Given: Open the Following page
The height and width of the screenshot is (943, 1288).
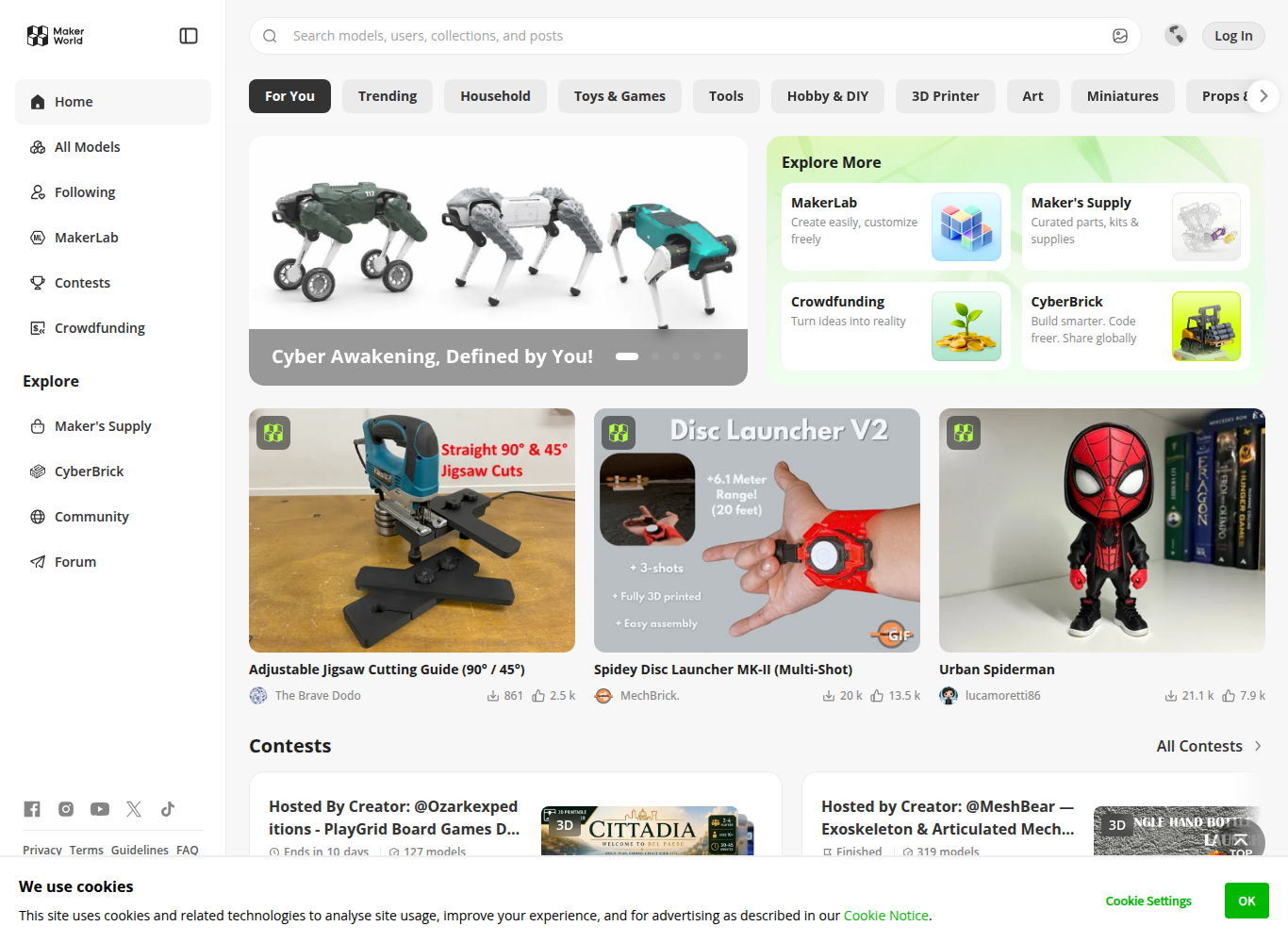Looking at the screenshot, I should click(113, 192).
